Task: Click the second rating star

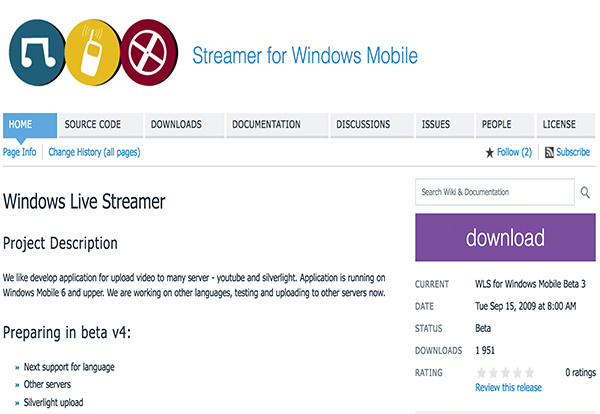Action: tap(494, 372)
